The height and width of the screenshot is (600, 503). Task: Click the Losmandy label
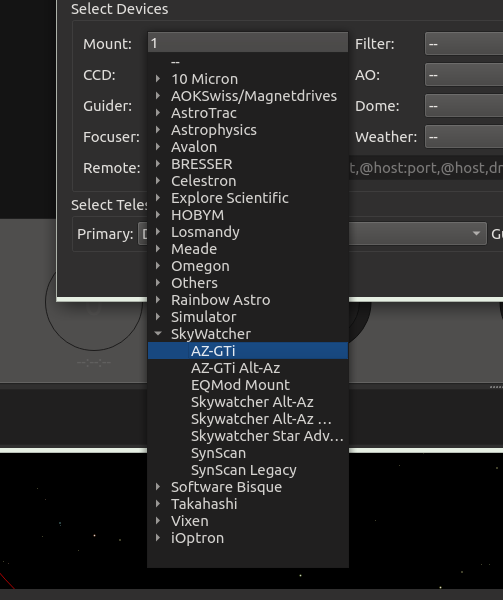205,232
